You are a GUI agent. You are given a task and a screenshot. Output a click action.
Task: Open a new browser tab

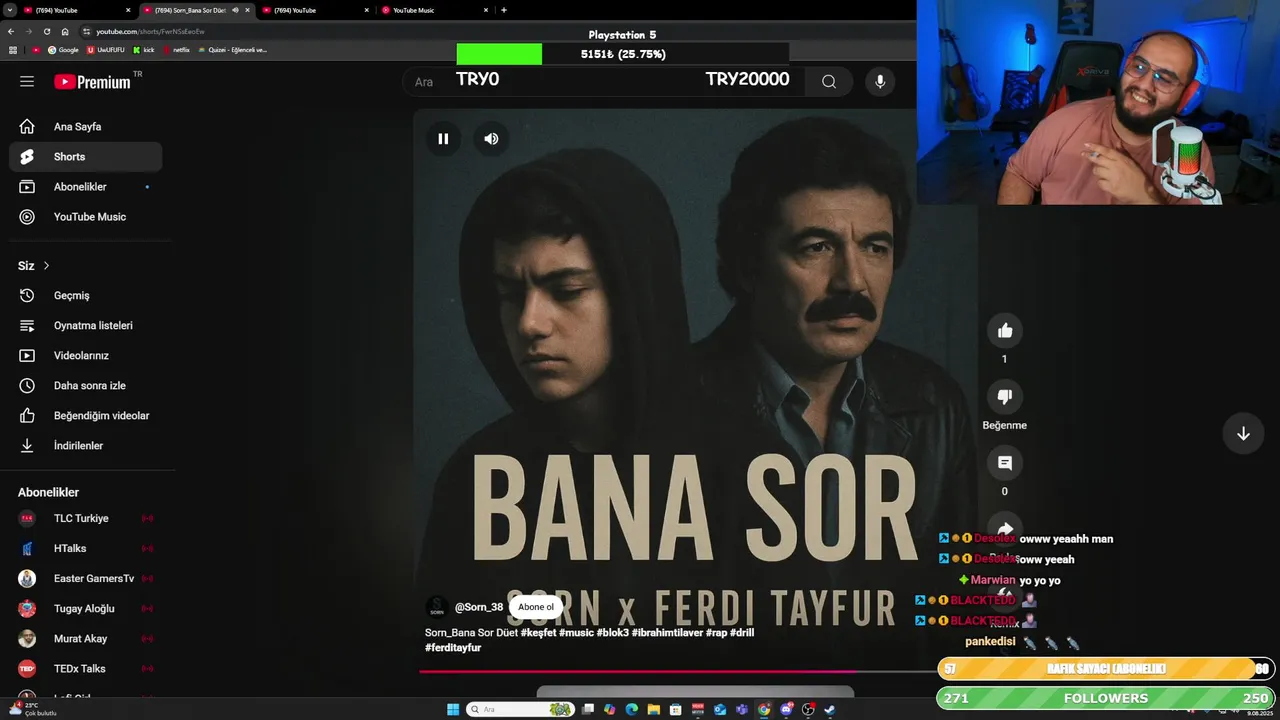503,10
